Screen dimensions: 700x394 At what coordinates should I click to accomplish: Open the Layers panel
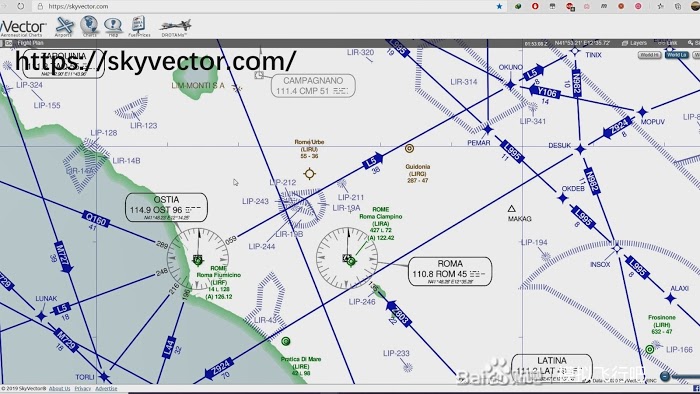tap(635, 43)
